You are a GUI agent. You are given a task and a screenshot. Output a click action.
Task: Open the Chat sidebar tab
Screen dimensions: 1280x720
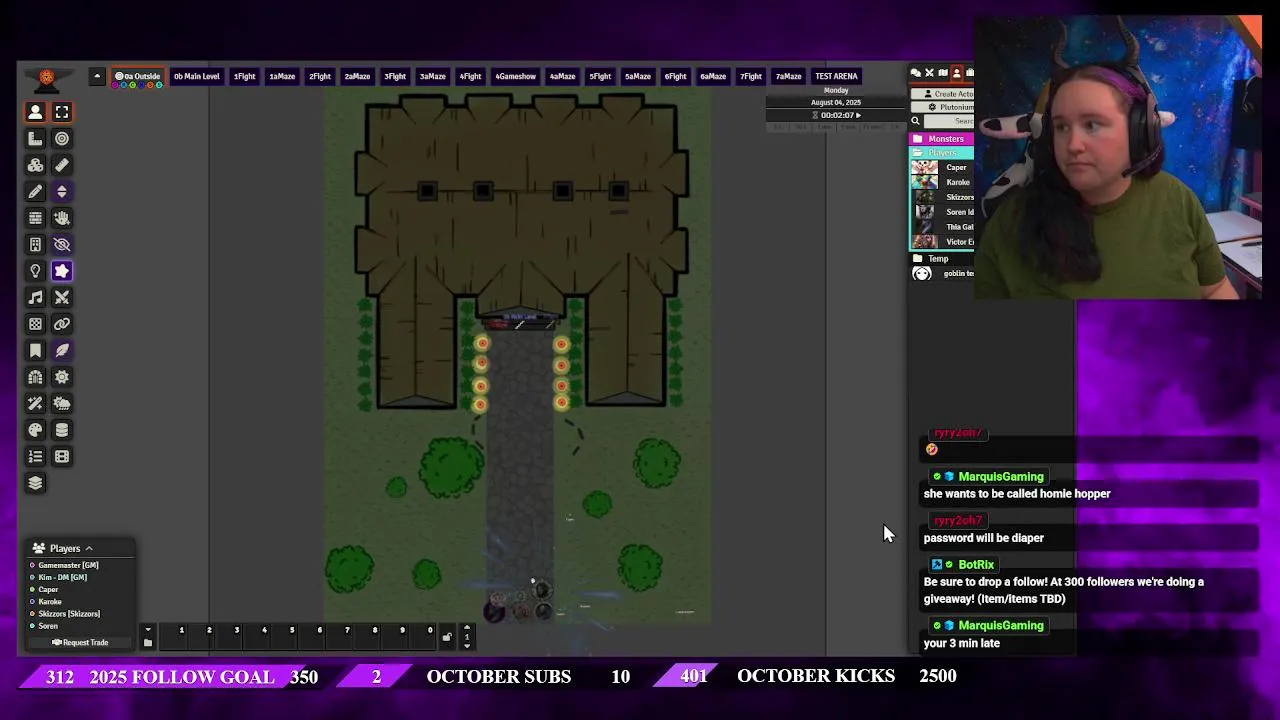(x=915, y=72)
